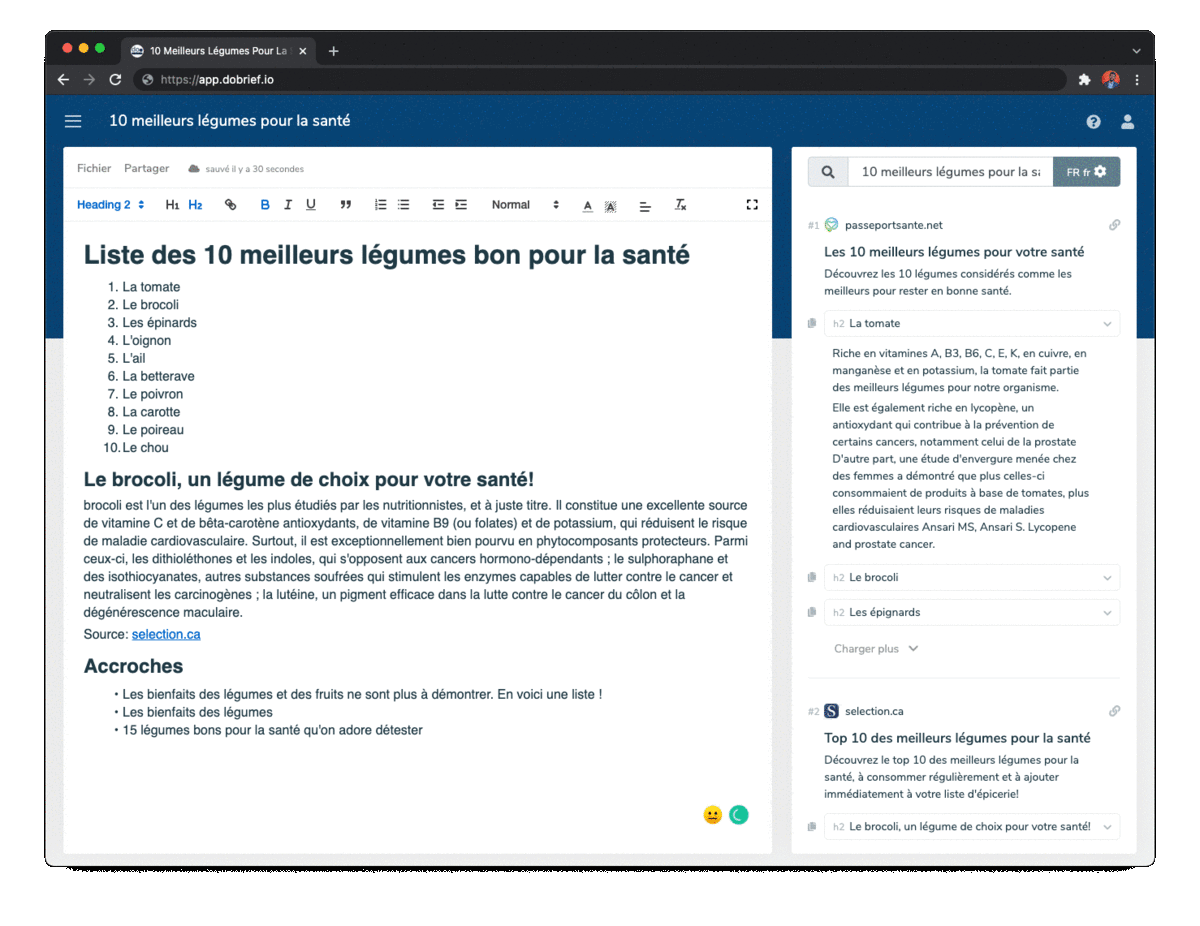Open the Partager menu
Screen dimensions: 1200x926
pos(146,169)
